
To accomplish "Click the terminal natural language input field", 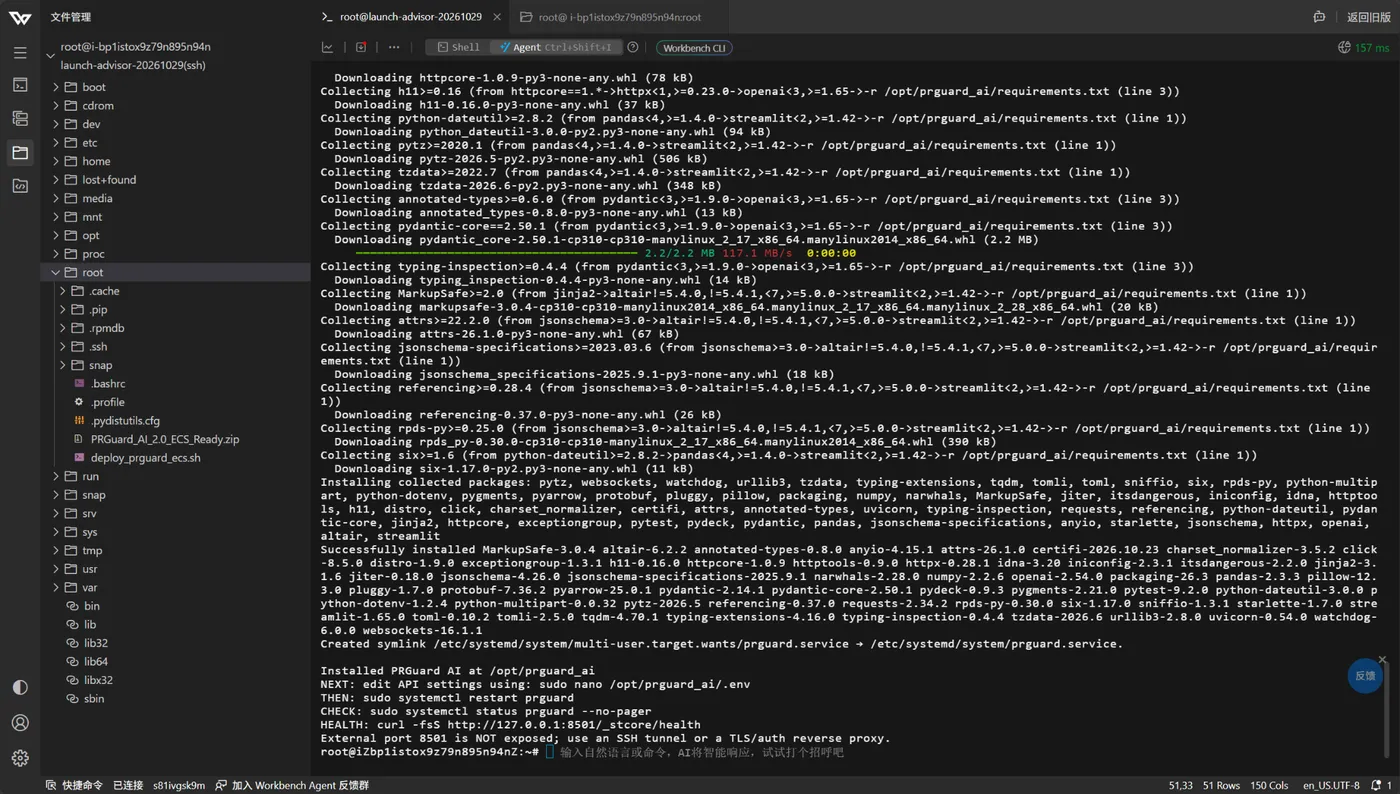I will coord(702,752).
